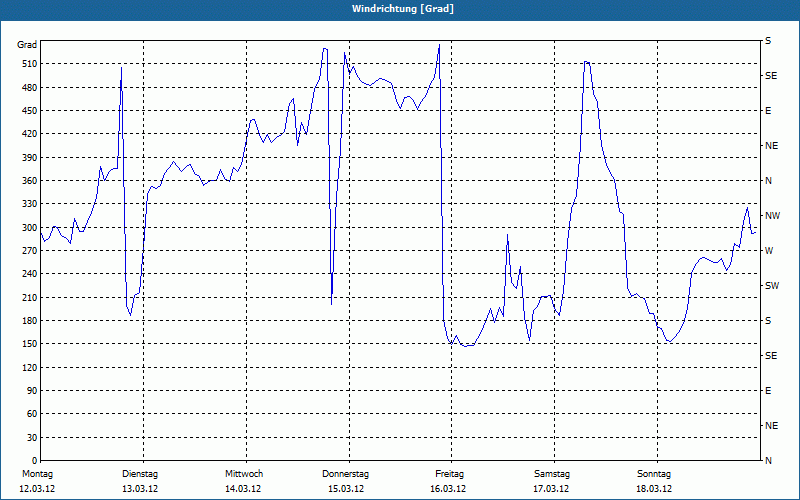
Task: Select the 'Mittwoch' day label
Action: [x=244, y=474]
